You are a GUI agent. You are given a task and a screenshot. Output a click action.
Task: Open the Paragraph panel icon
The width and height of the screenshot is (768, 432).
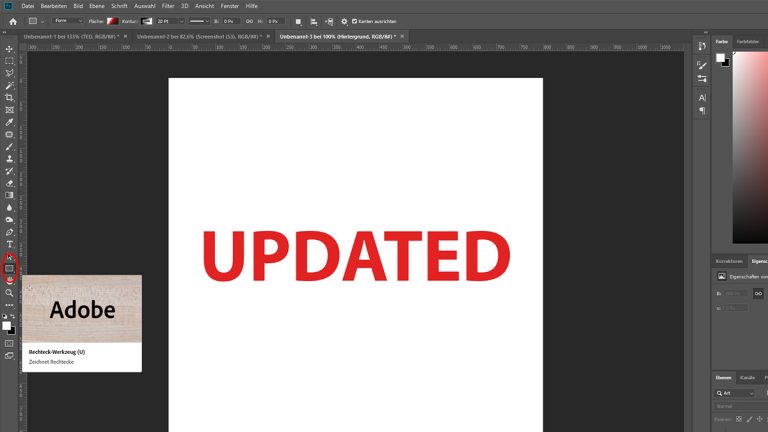[702, 111]
